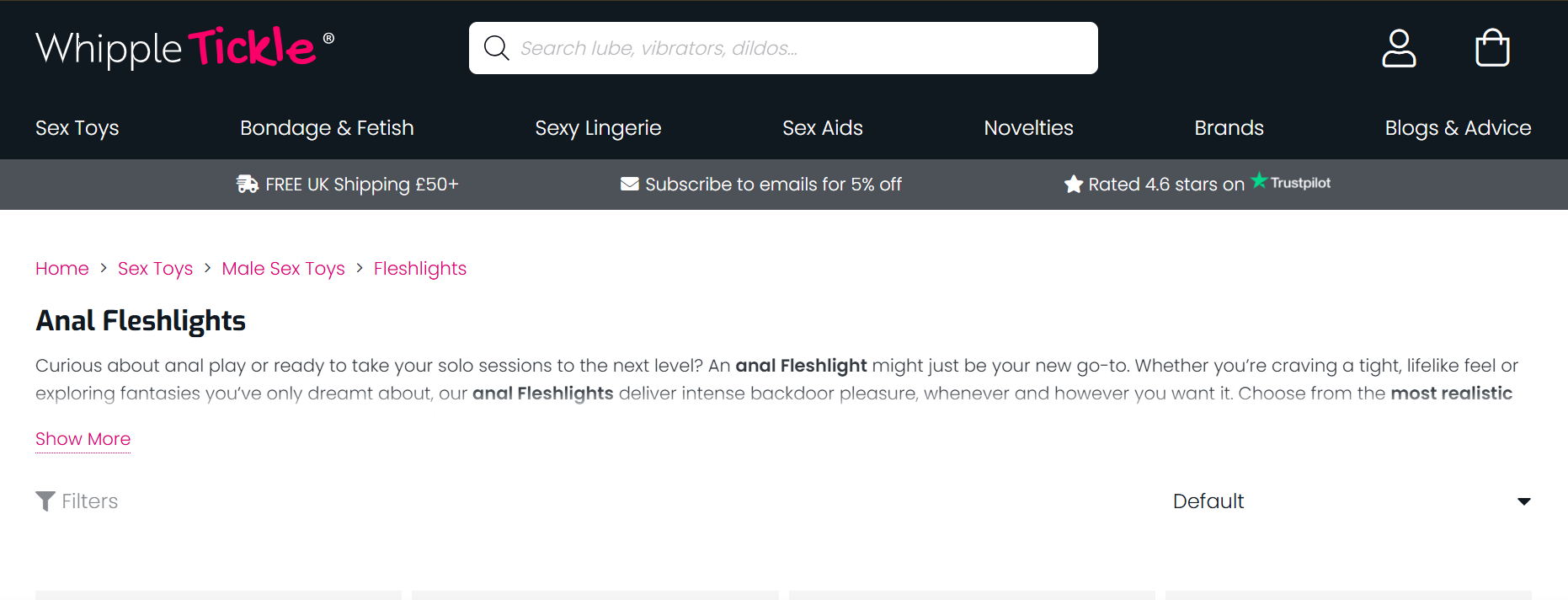The image size is (1568, 600).
Task: Click the delivery truck shipping icon
Action: pos(248,184)
